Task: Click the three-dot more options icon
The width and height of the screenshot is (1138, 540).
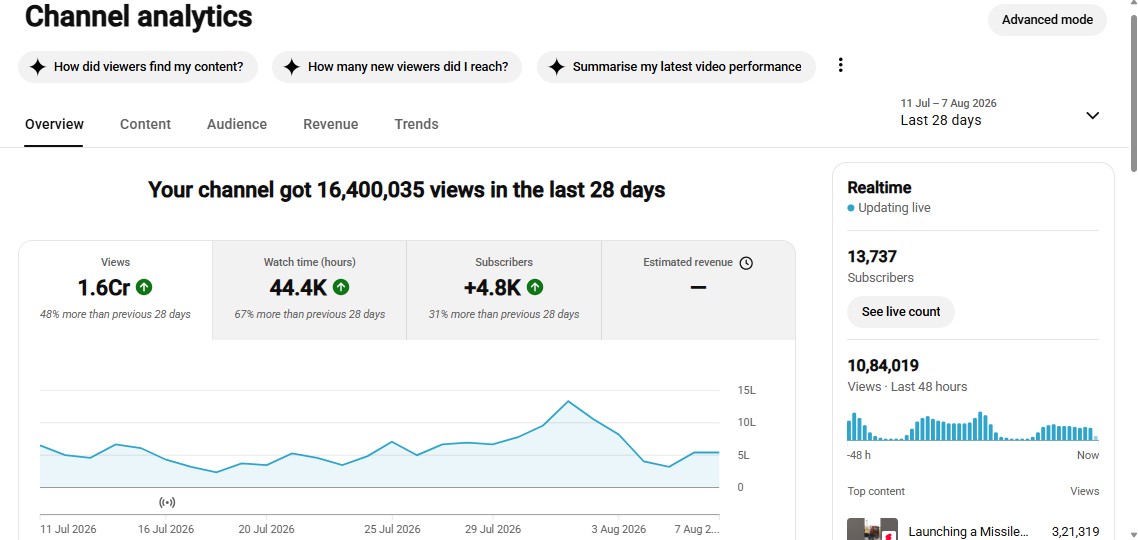Action: point(840,65)
